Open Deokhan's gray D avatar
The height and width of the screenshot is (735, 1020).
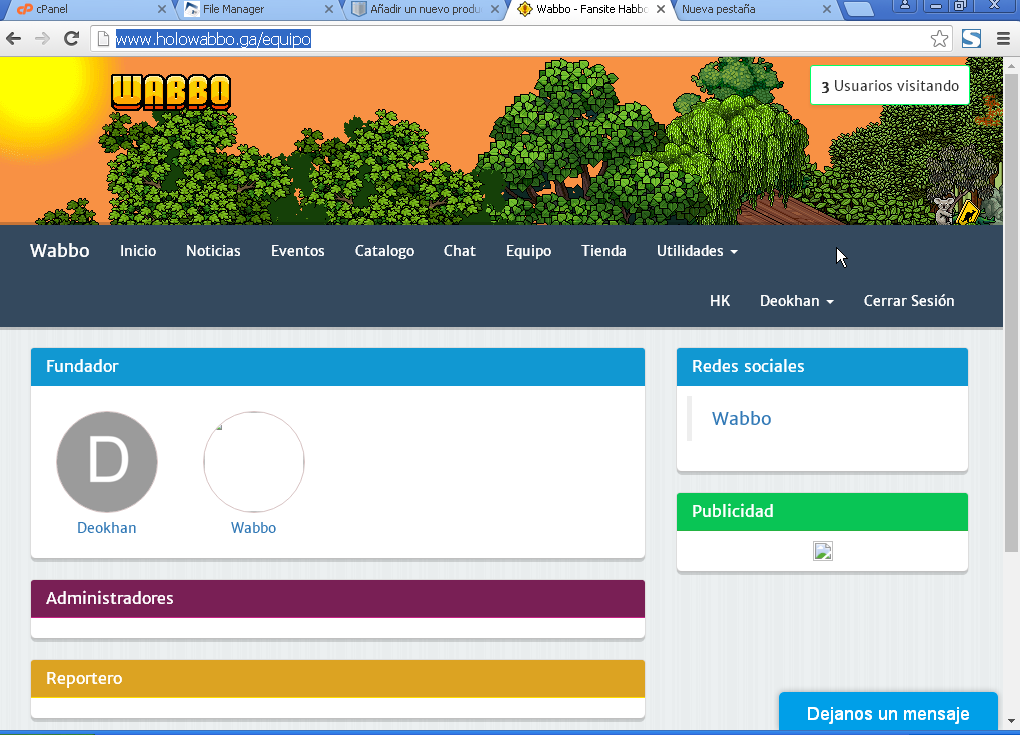point(107,462)
